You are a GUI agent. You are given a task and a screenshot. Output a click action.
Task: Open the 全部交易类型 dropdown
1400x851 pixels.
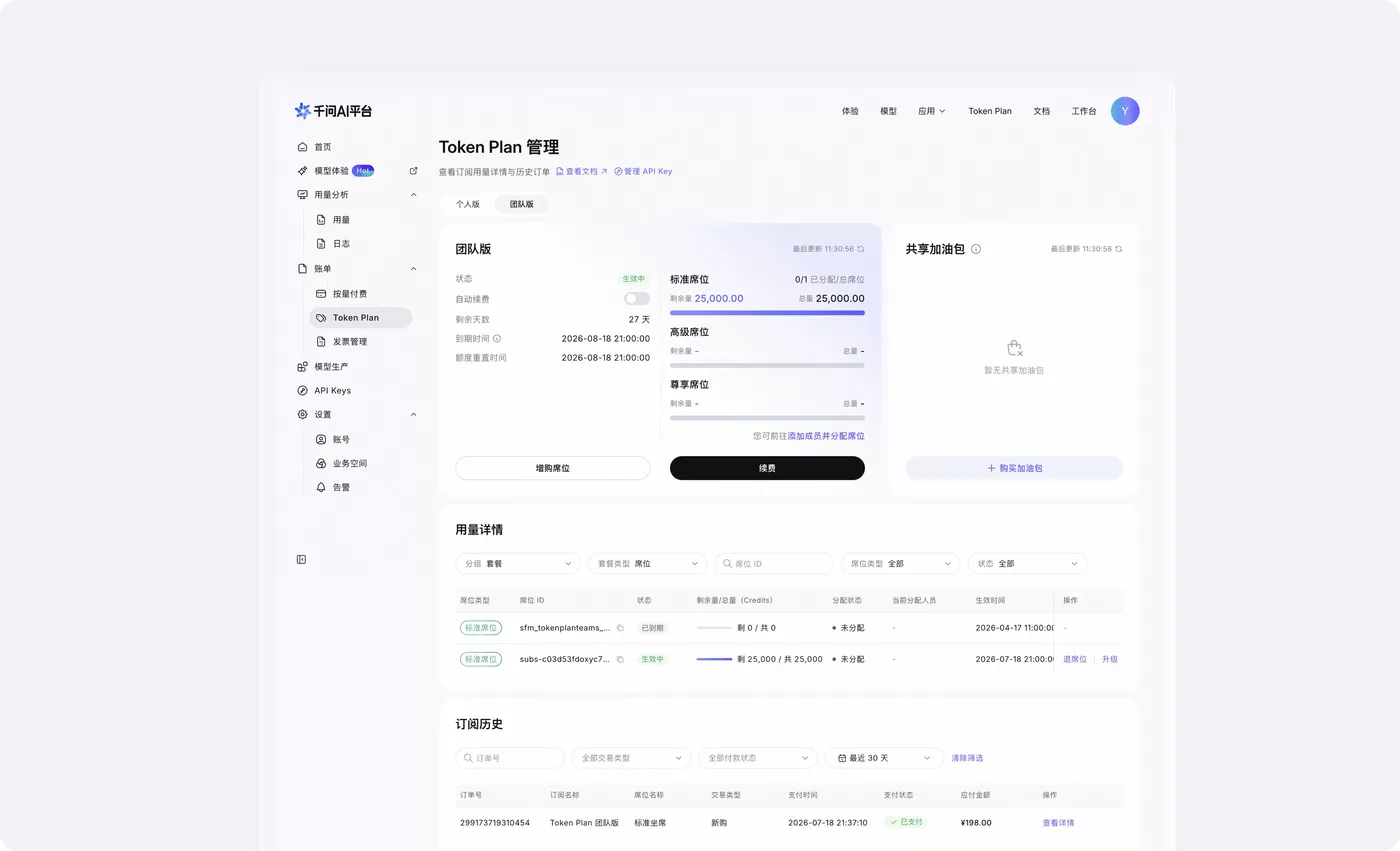pyautogui.click(x=631, y=758)
